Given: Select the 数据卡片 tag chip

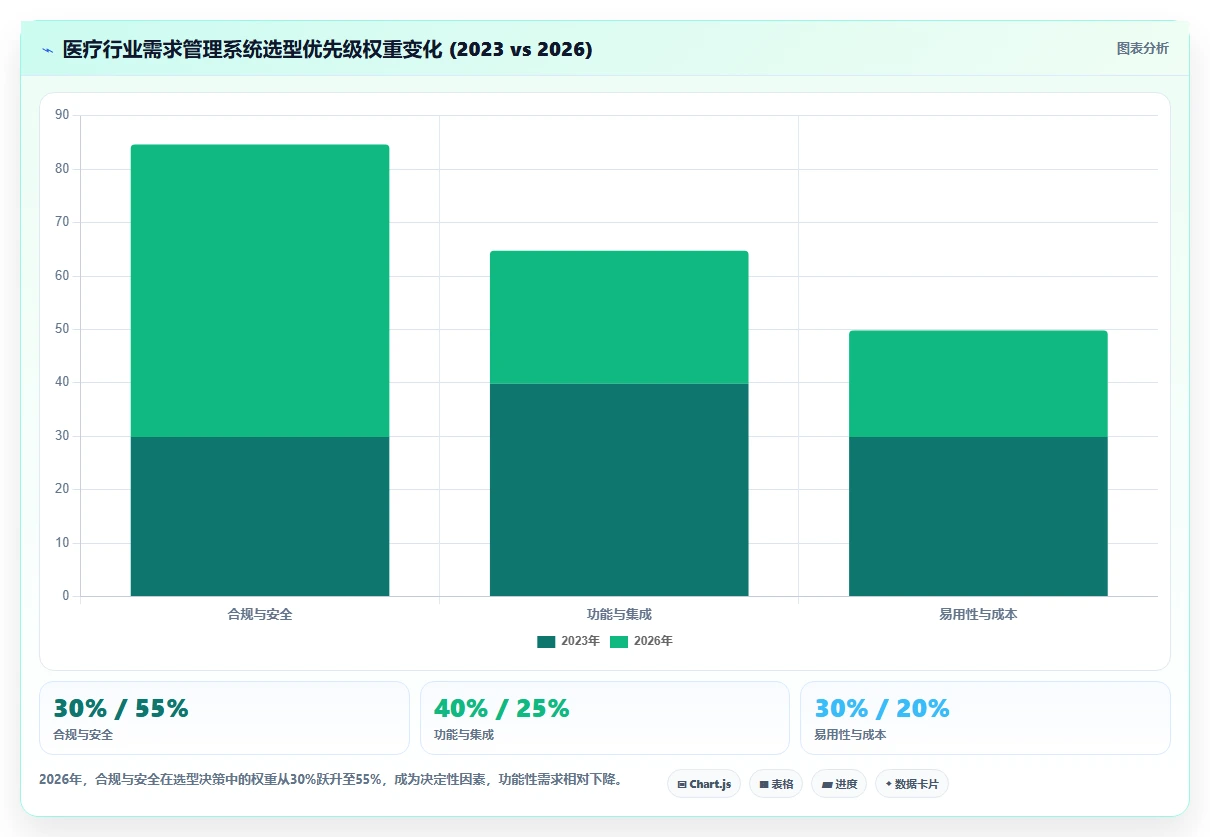Looking at the screenshot, I should click(912, 784).
